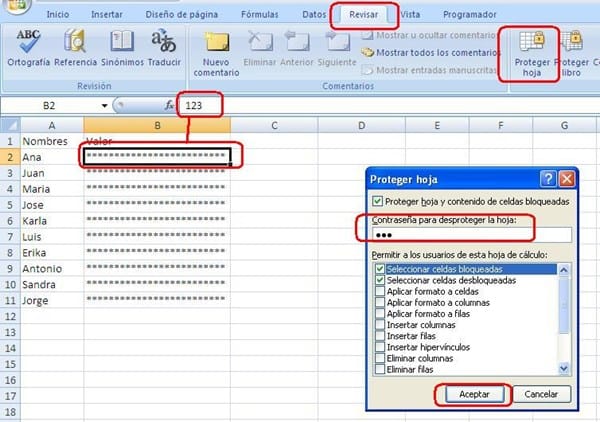Viewport: 600px width, 422px height.
Task: Select row 12 header
Action: [x=10, y=316]
